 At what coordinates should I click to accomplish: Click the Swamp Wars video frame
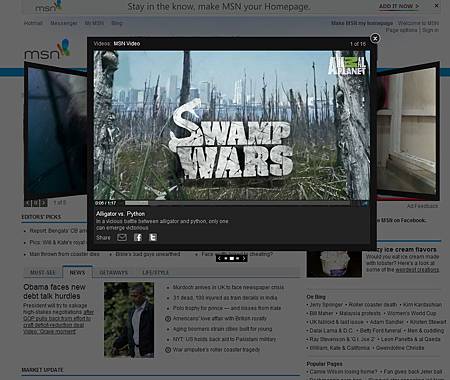(232, 125)
